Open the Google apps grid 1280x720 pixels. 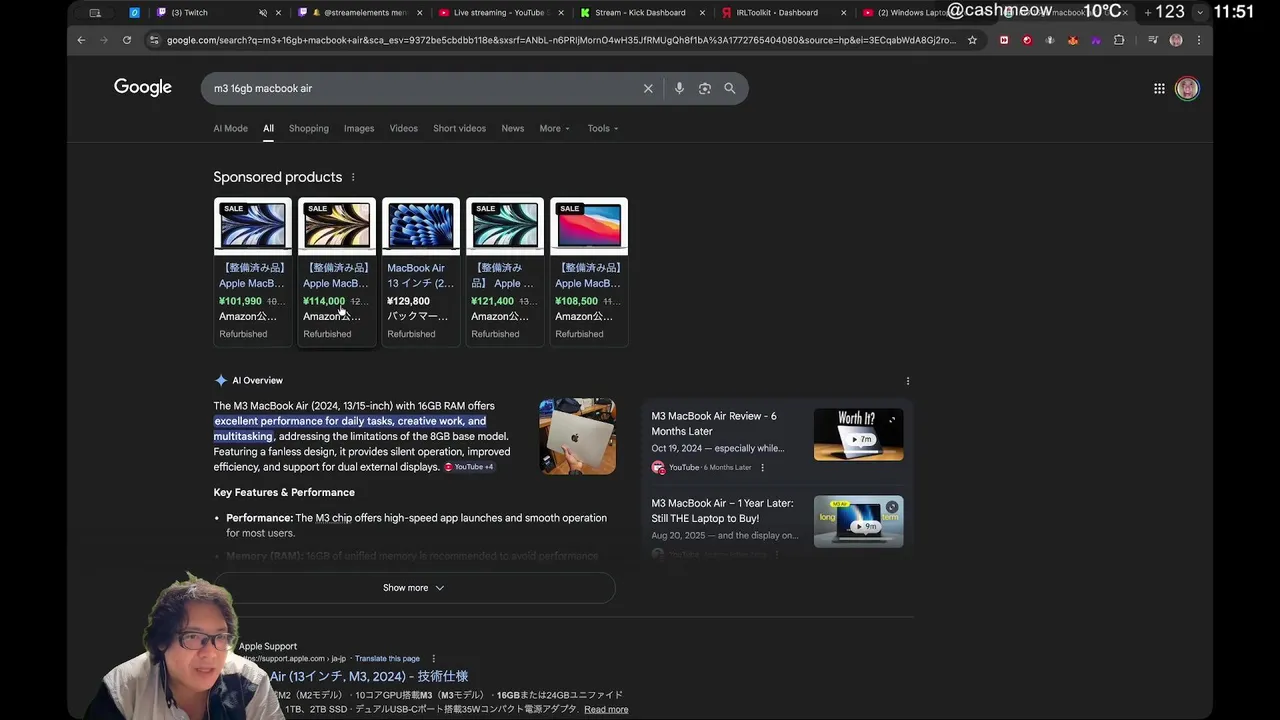1159,88
